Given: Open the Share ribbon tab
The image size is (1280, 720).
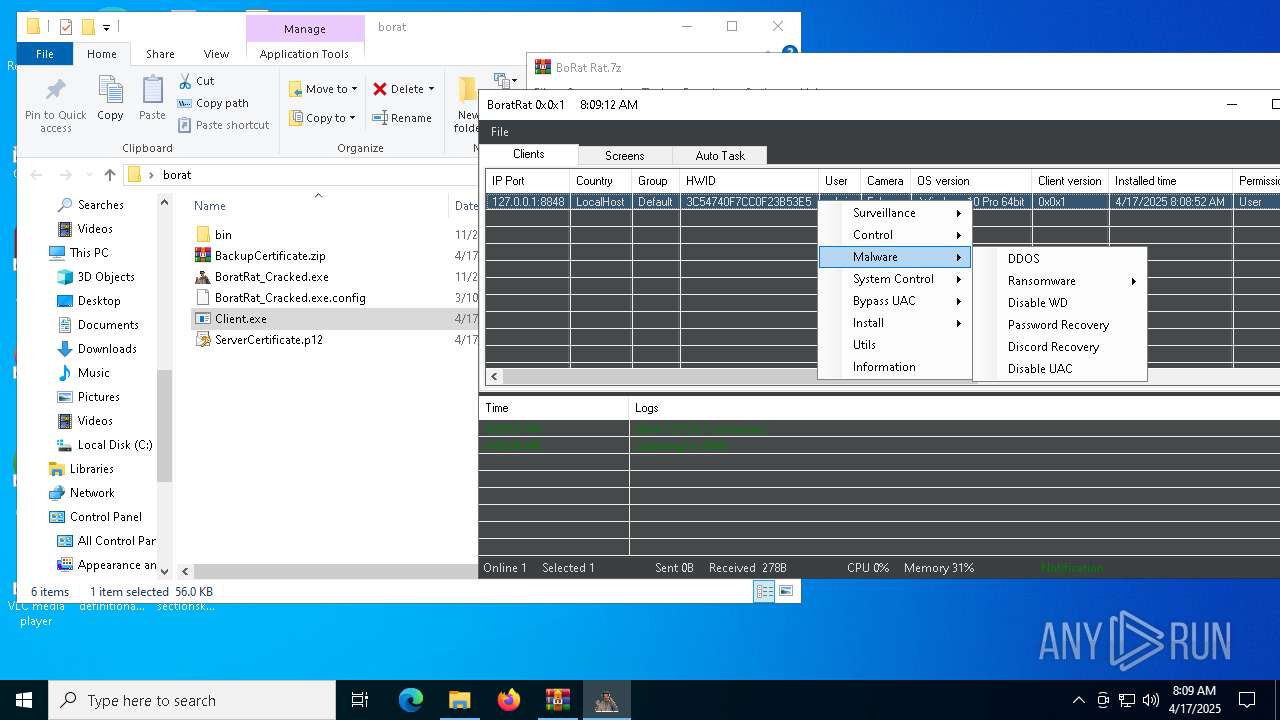Looking at the screenshot, I should click(160, 54).
